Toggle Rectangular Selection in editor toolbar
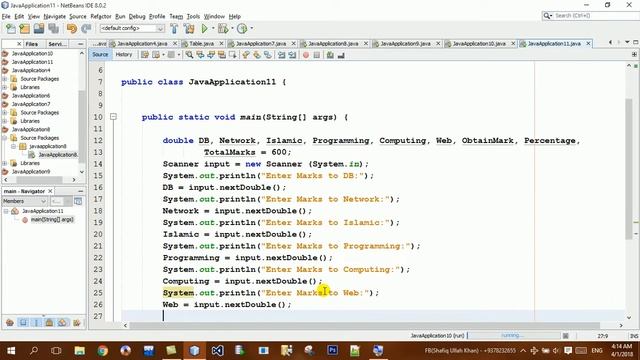640x360 pixels. coord(233,55)
